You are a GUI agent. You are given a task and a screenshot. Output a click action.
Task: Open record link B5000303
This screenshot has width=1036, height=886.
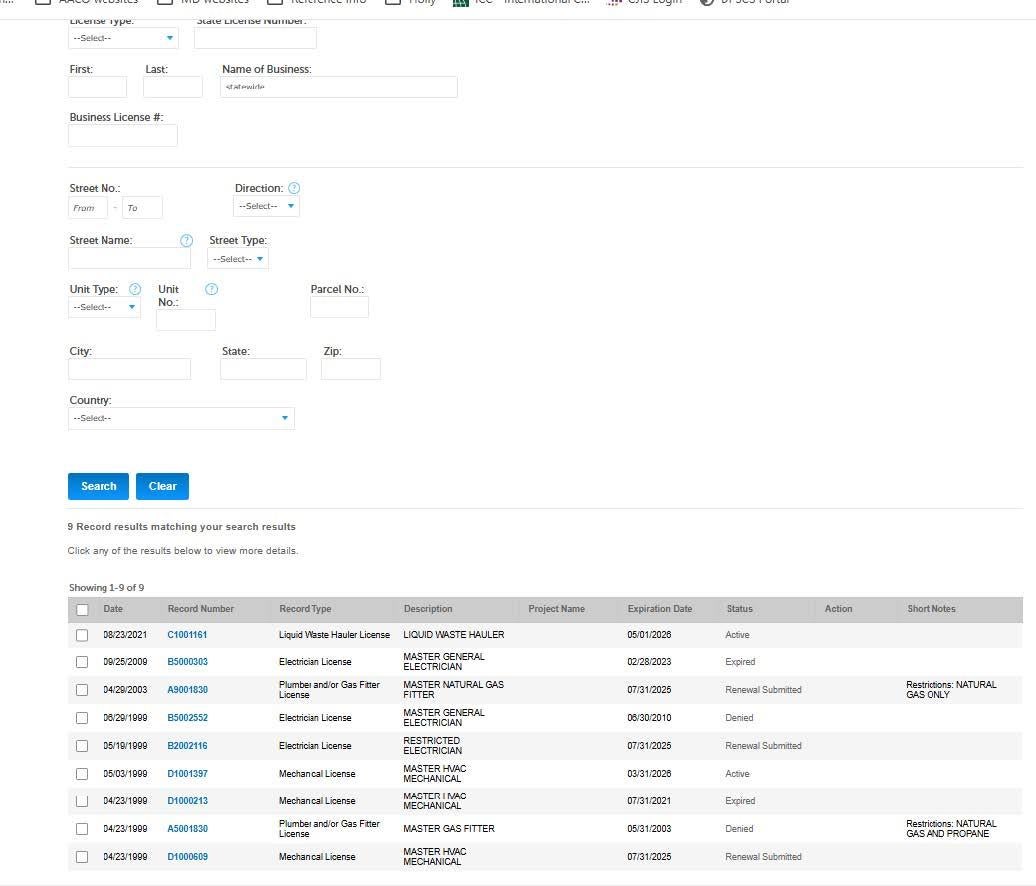pos(188,662)
